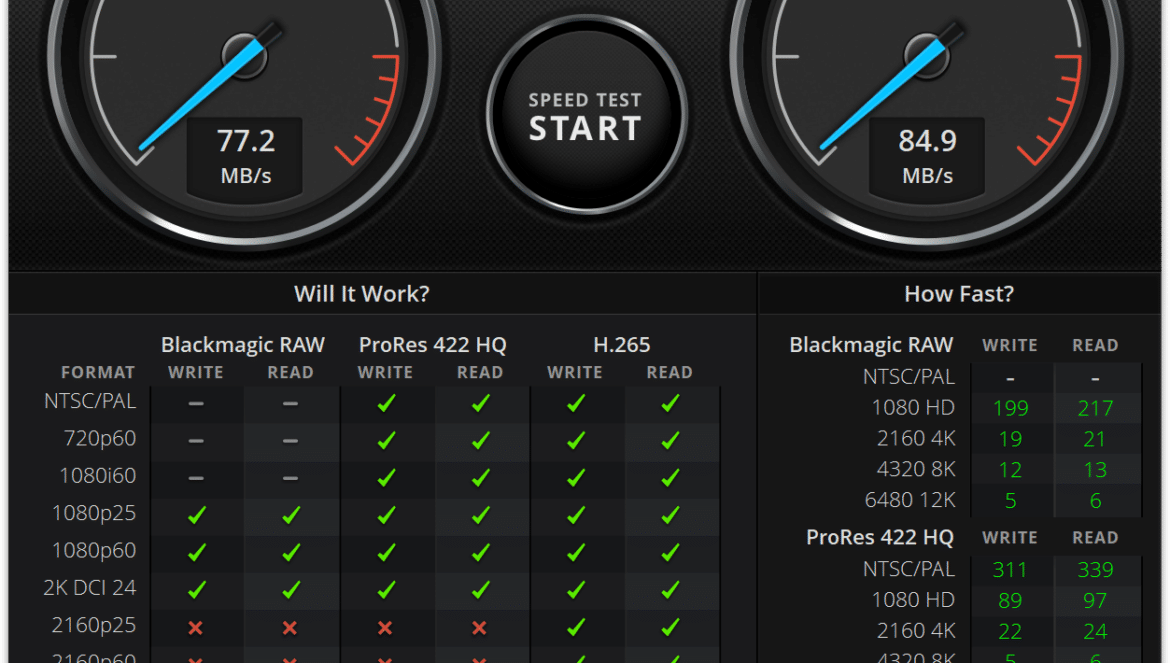Image resolution: width=1170 pixels, height=663 pixels.
Task: Click NTSC/PAL ProRes 422 HQ read checkmark
Action: pyautogui.click(x=481, y=403)
